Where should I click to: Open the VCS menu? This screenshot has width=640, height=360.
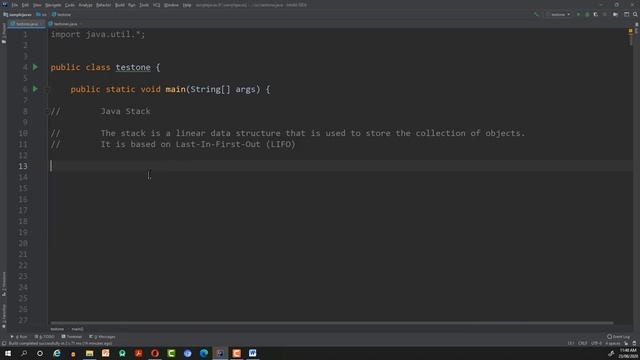(157, 5)
